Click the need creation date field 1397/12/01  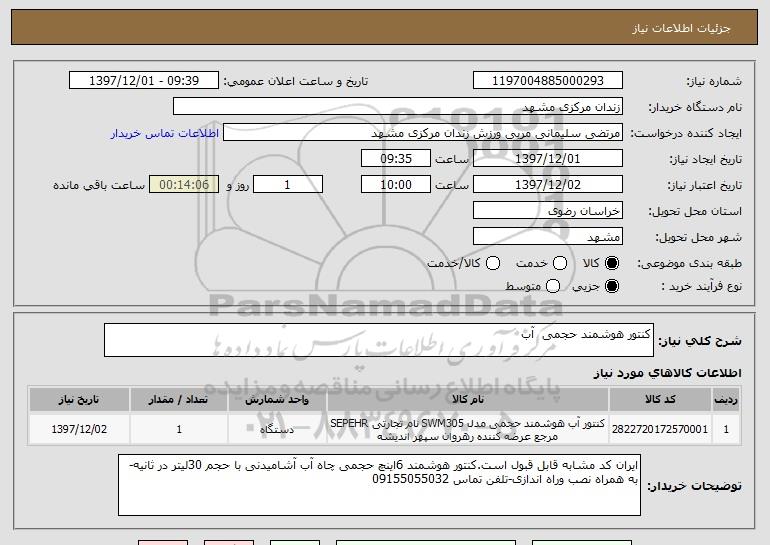point(548,159)
